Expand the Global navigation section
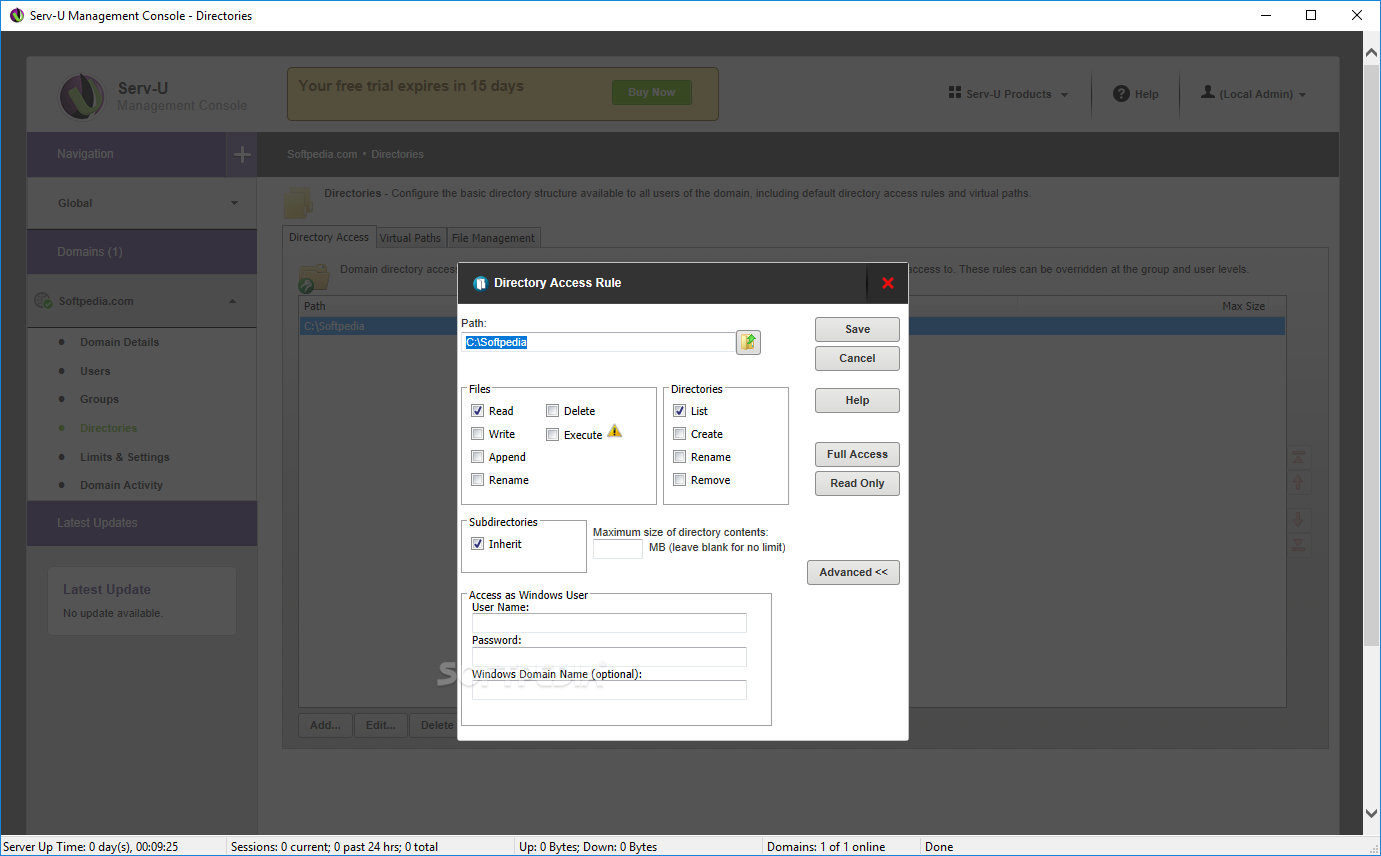 tap(142, 203)
